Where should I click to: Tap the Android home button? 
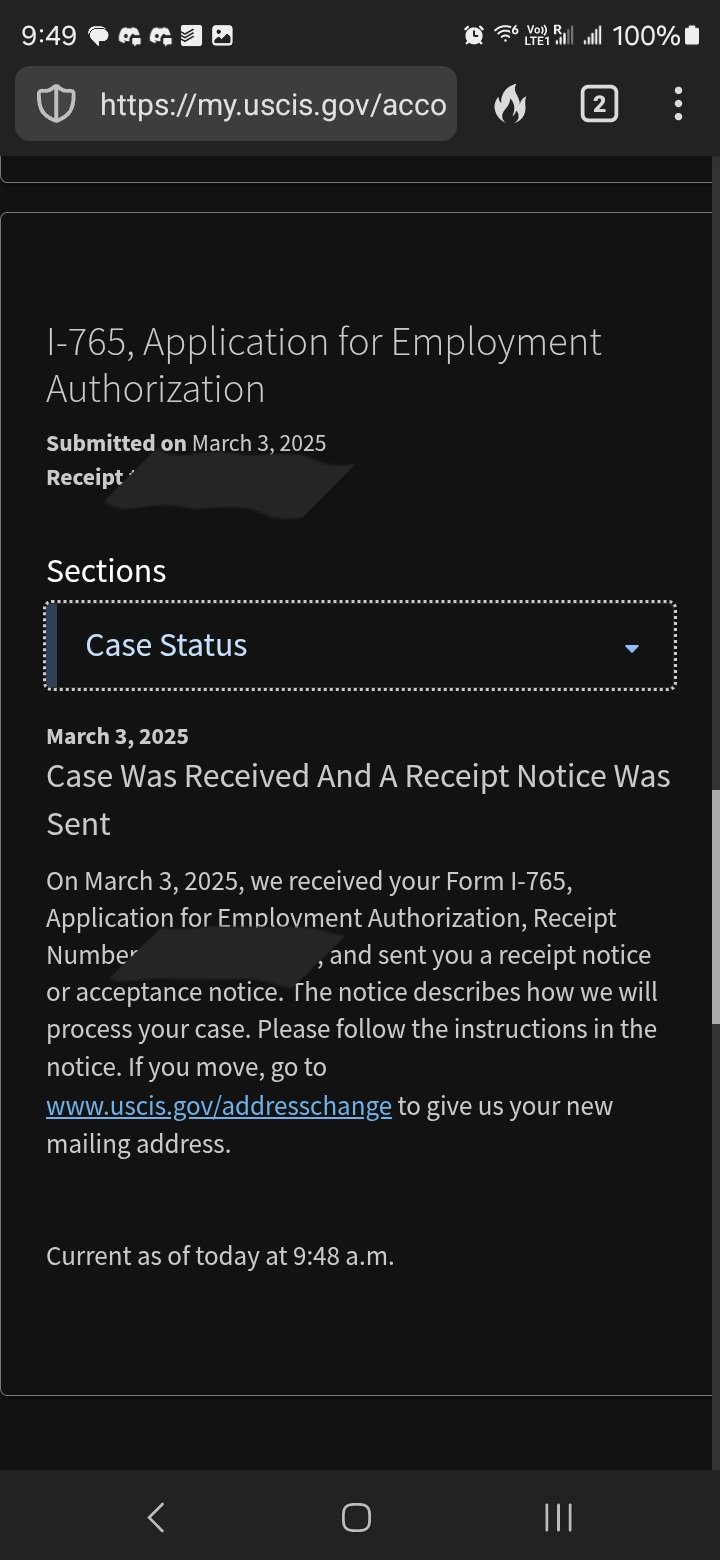357,1517
